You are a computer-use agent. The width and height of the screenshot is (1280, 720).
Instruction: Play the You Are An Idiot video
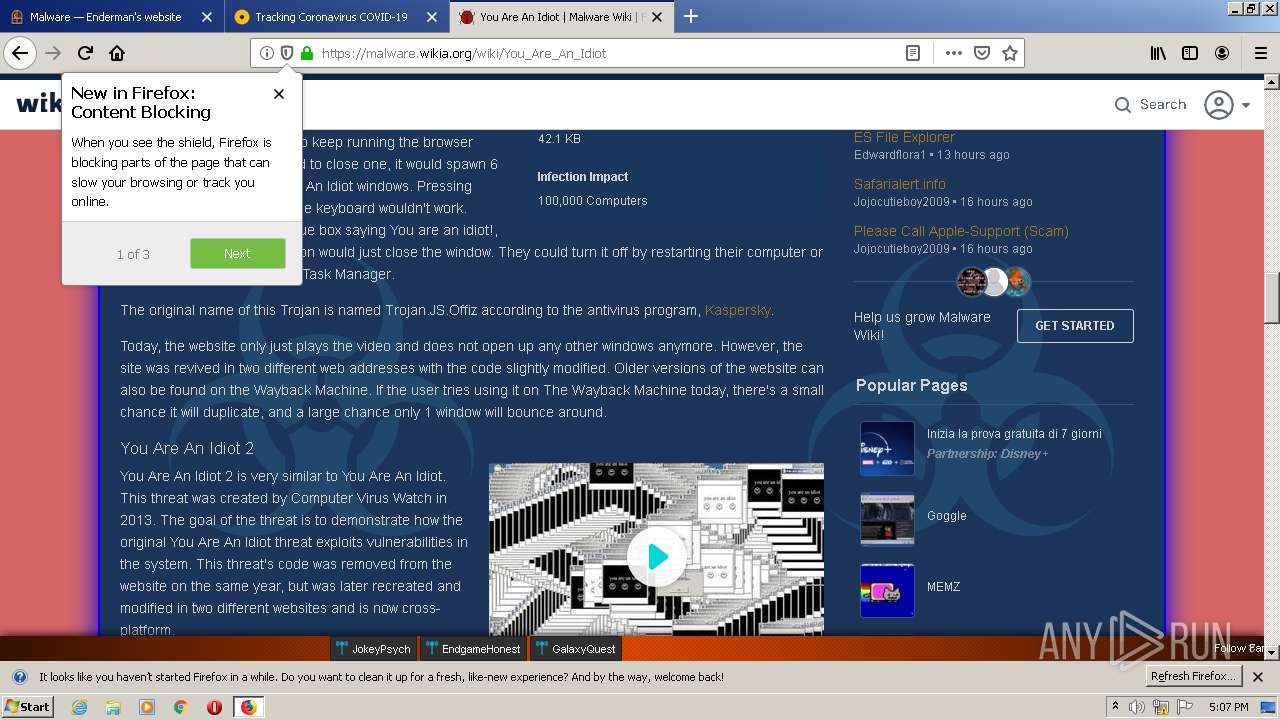(x=656, y=556)
